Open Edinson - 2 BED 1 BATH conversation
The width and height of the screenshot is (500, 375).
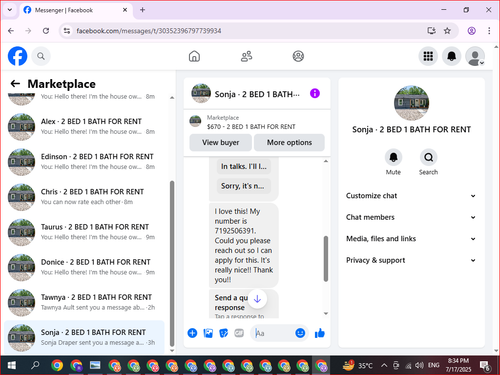tap(85, 162)
